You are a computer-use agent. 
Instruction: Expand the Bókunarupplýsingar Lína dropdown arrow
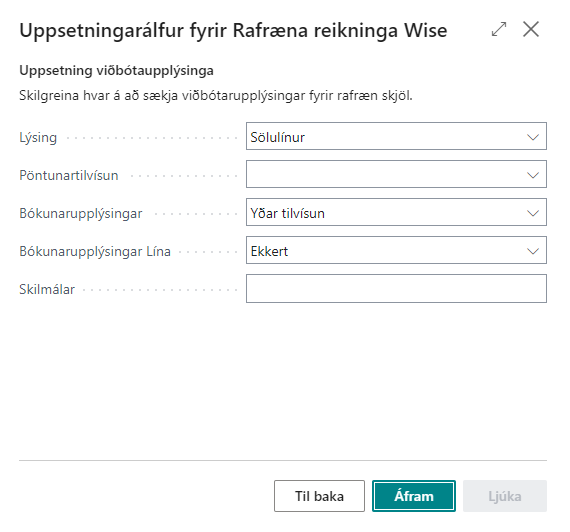point(533,251)
